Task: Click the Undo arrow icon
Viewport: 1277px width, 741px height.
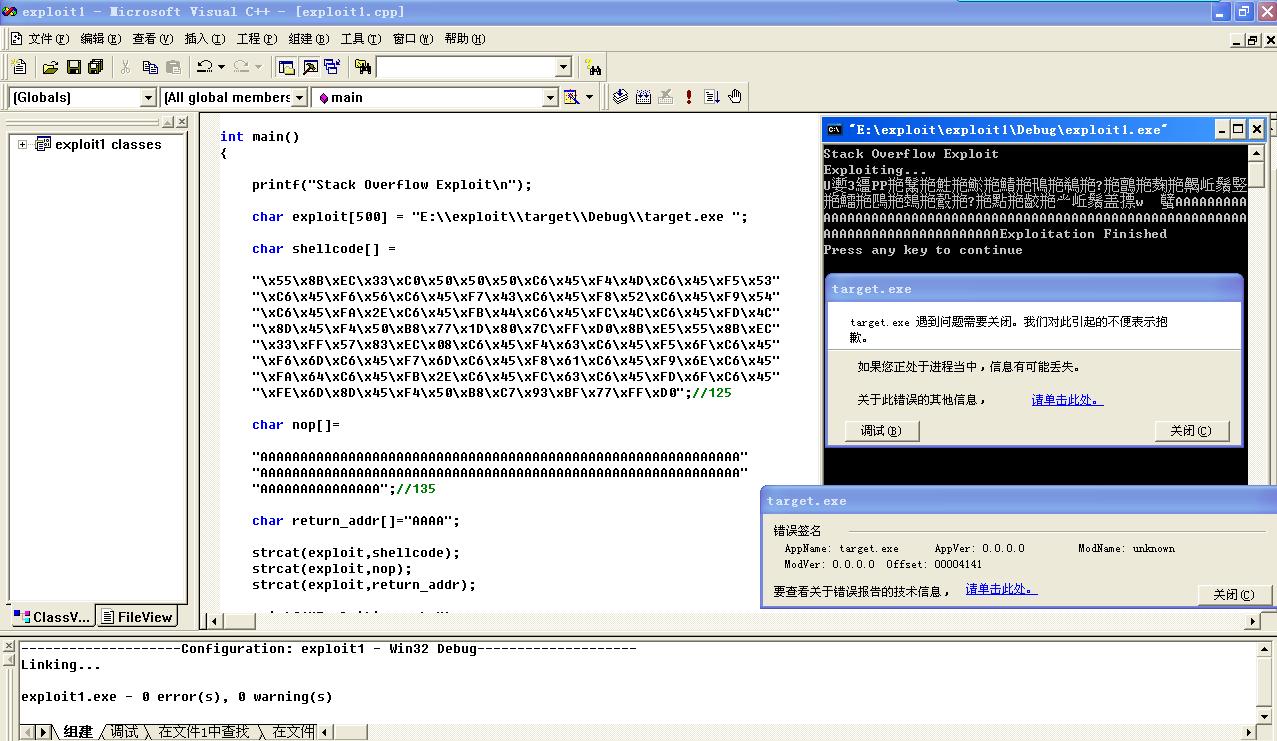Action: 204,67
